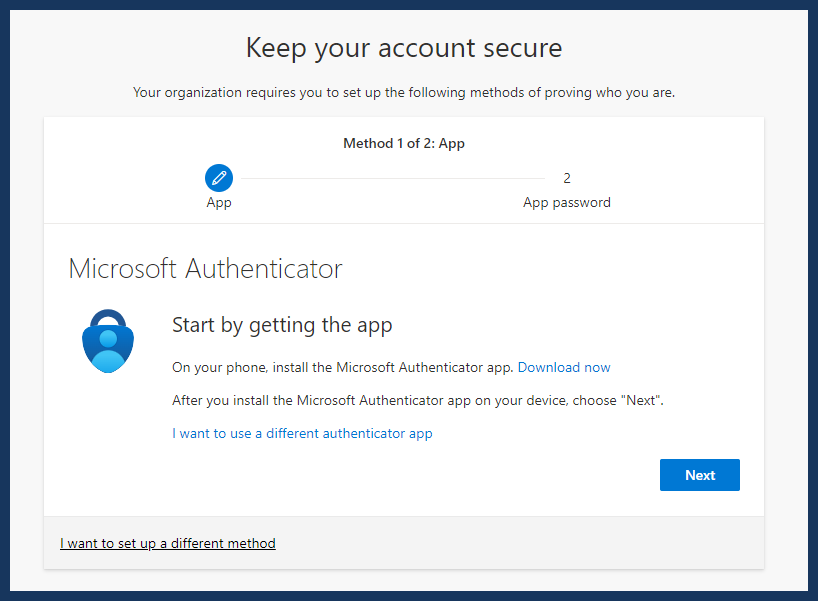The image size is (818, 601).
Task: Select step number 2 in the progress tracker
Action: click(567, 178)
